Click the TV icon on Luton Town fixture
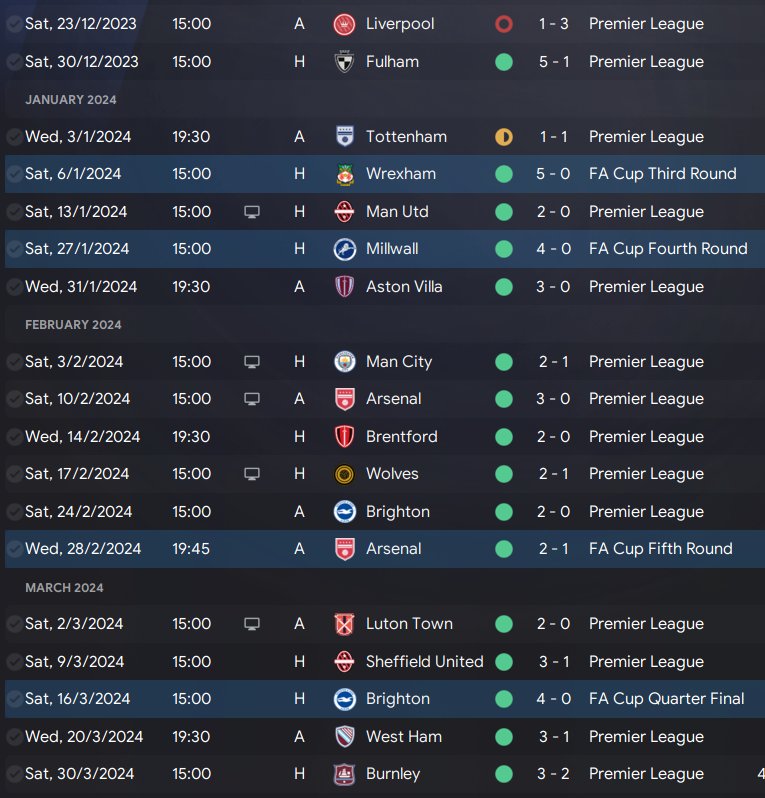 (x=252, y=624)
